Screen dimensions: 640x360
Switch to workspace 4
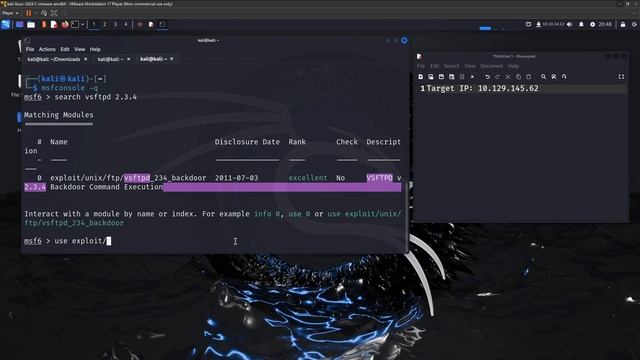pos(126,24)
